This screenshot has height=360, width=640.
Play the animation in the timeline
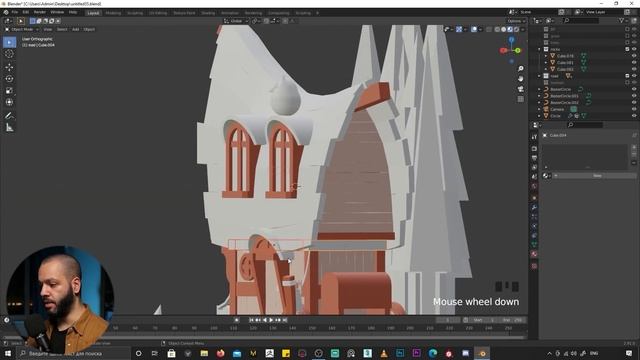pos(271,320)
